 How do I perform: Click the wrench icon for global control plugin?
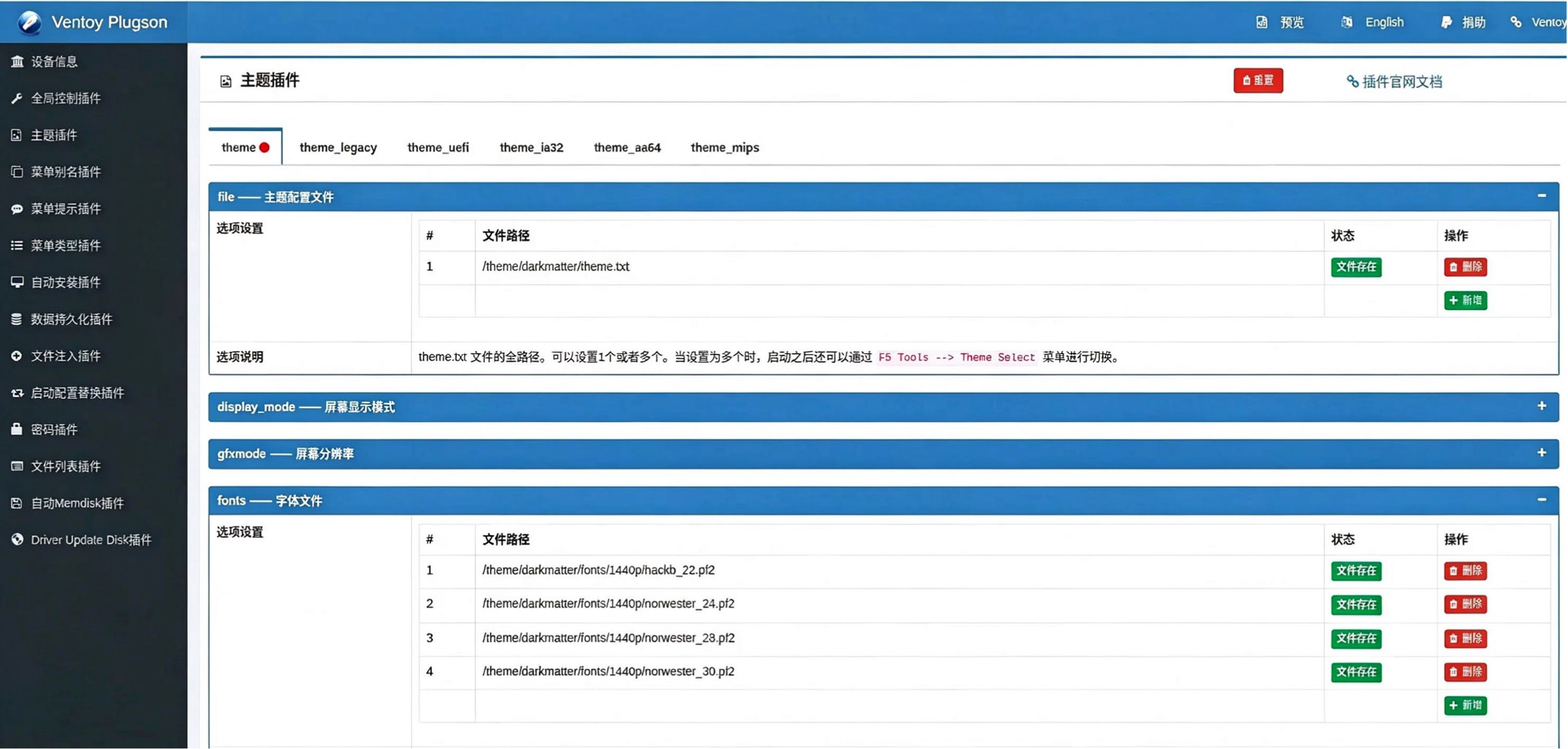click(x=17, y=98)
